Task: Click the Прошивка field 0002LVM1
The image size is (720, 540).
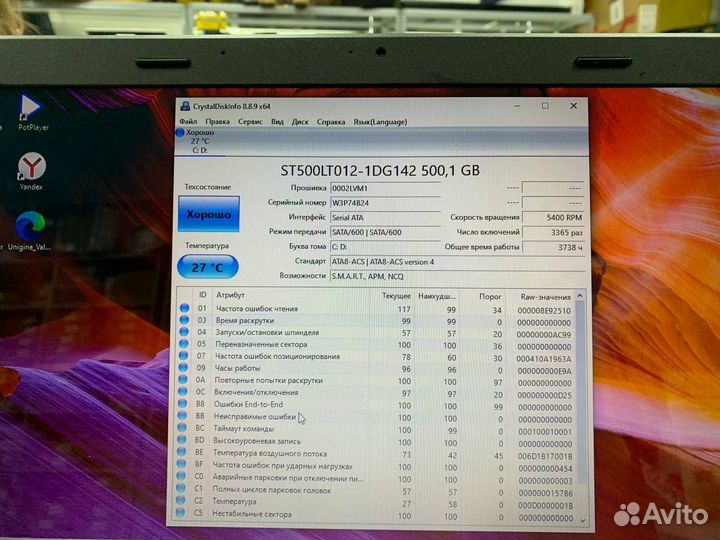Action: coord(386,188)
